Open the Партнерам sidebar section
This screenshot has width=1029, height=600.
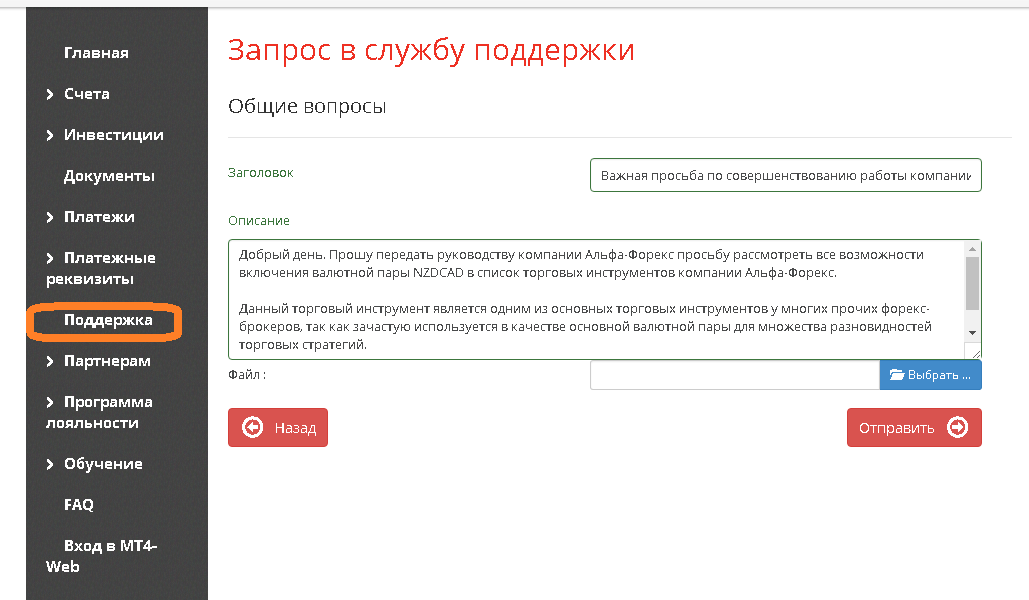[x=107, y=361]
